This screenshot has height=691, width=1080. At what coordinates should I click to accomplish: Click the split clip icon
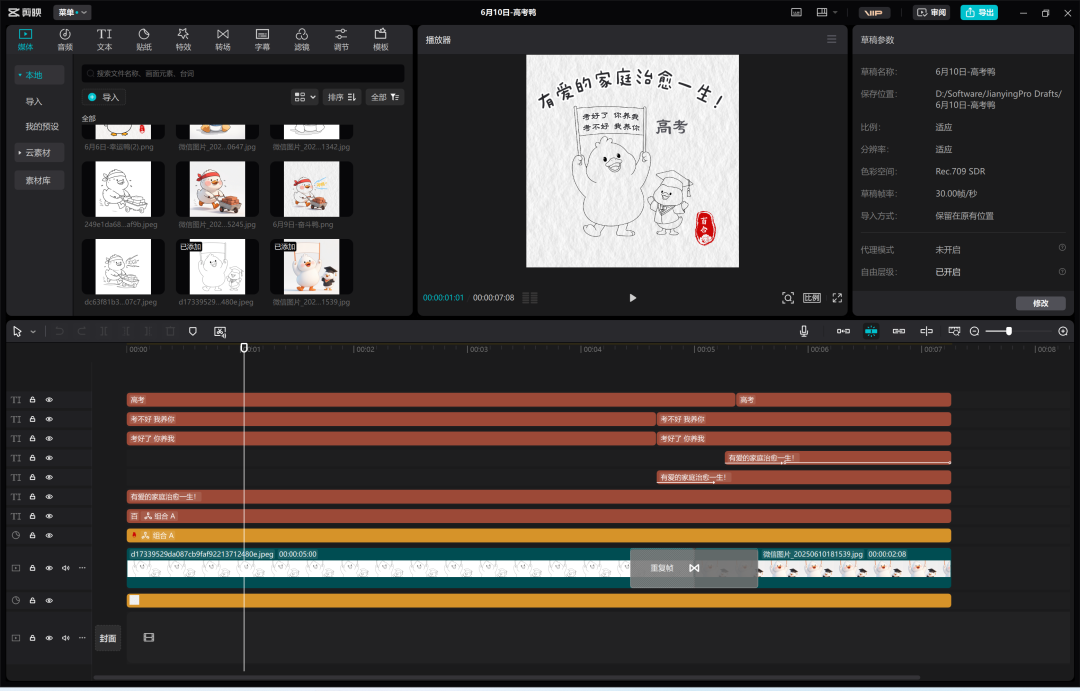104,331
